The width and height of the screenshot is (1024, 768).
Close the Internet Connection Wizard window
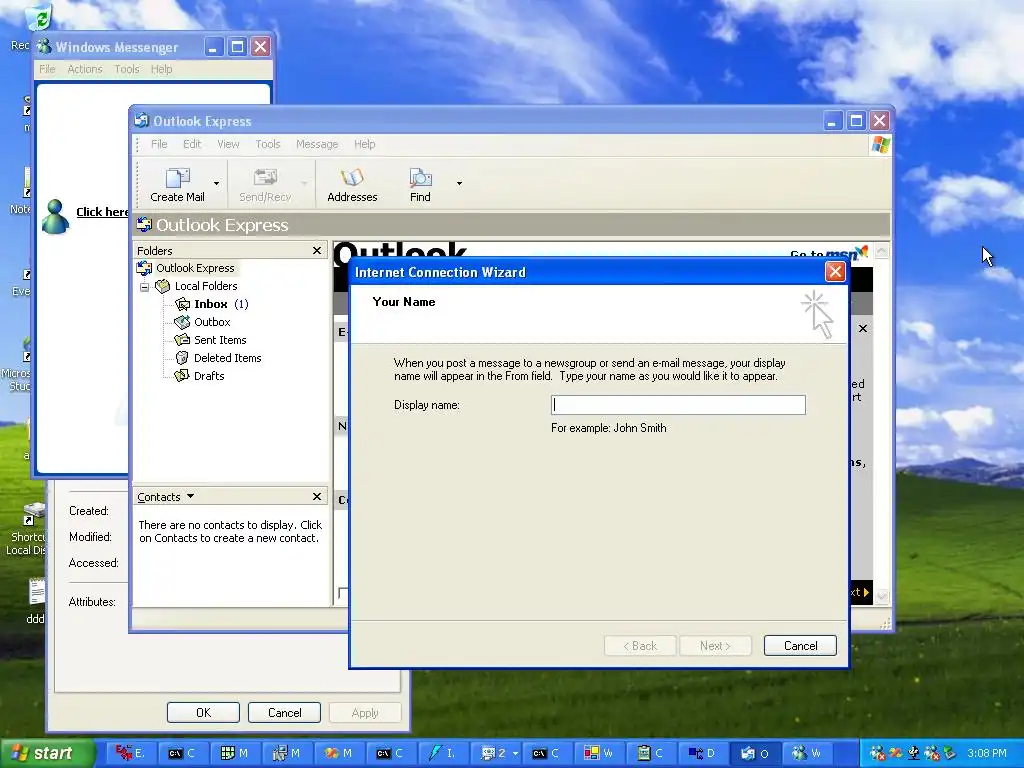point(835,272)
